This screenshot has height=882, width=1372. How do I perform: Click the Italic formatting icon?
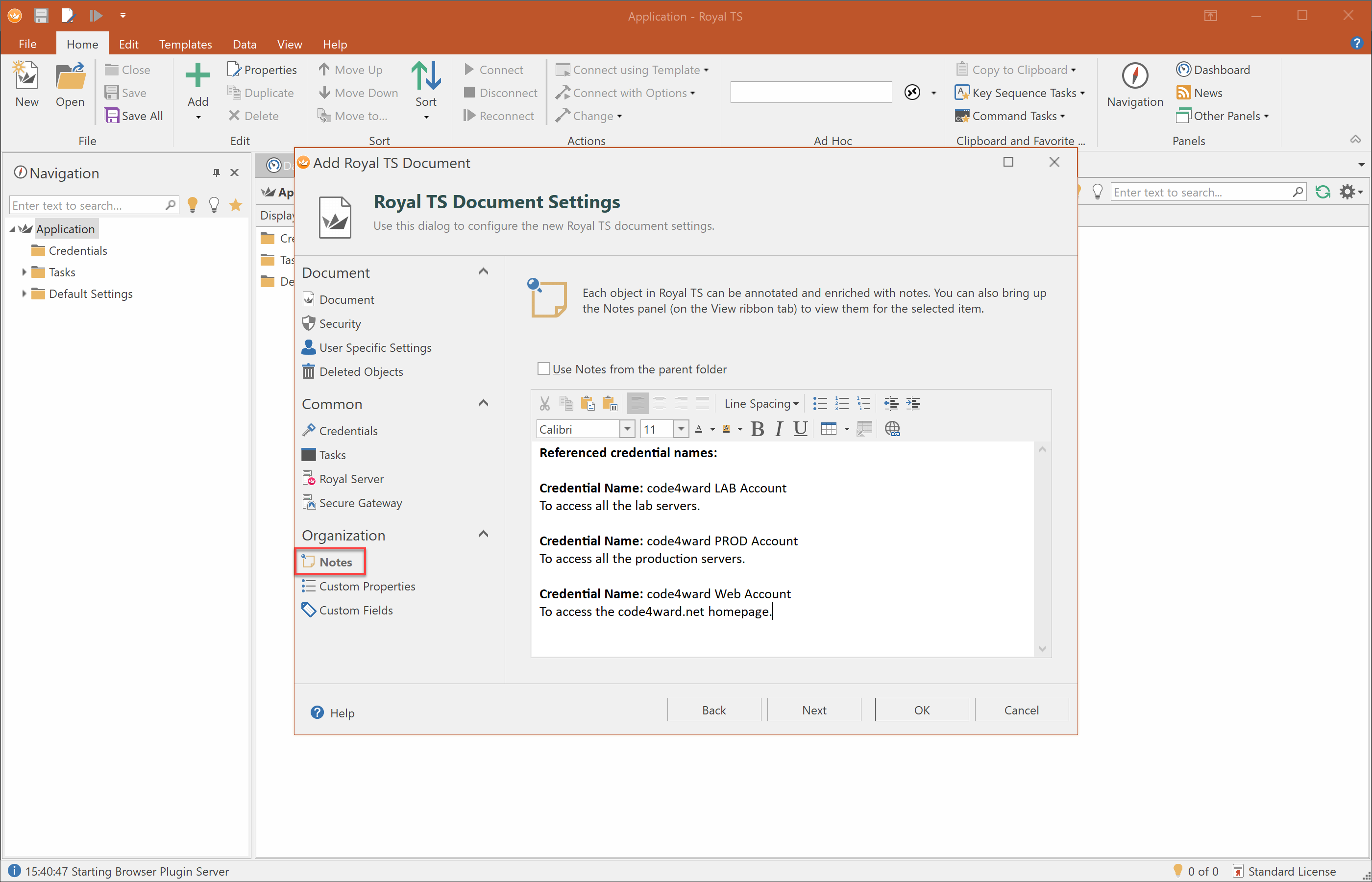778,429
